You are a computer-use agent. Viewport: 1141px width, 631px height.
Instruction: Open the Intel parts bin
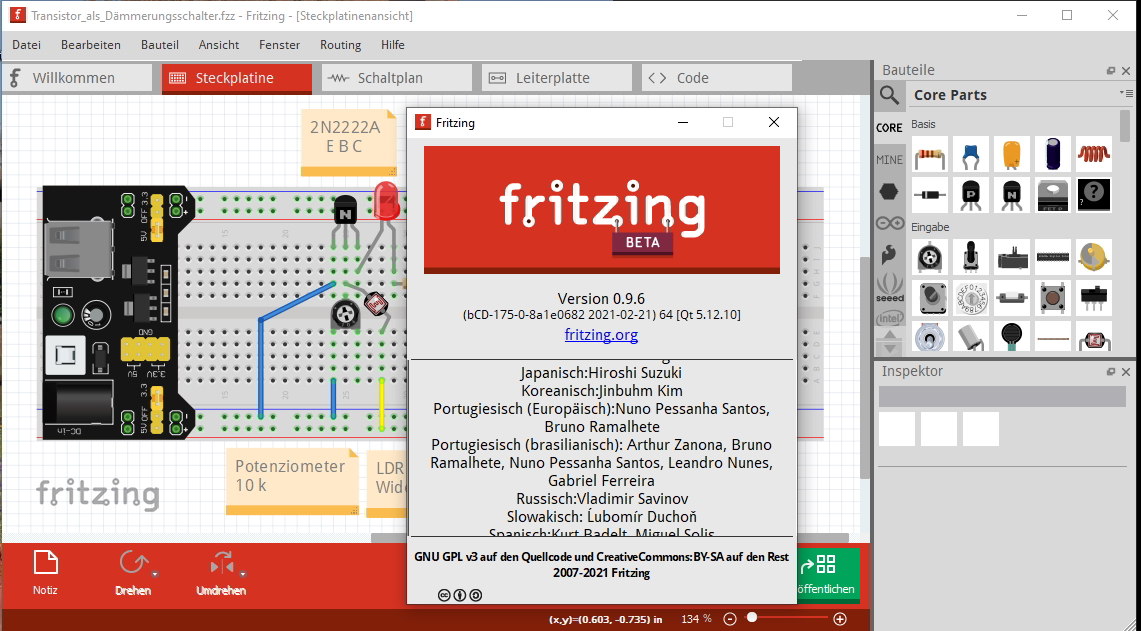889,318
